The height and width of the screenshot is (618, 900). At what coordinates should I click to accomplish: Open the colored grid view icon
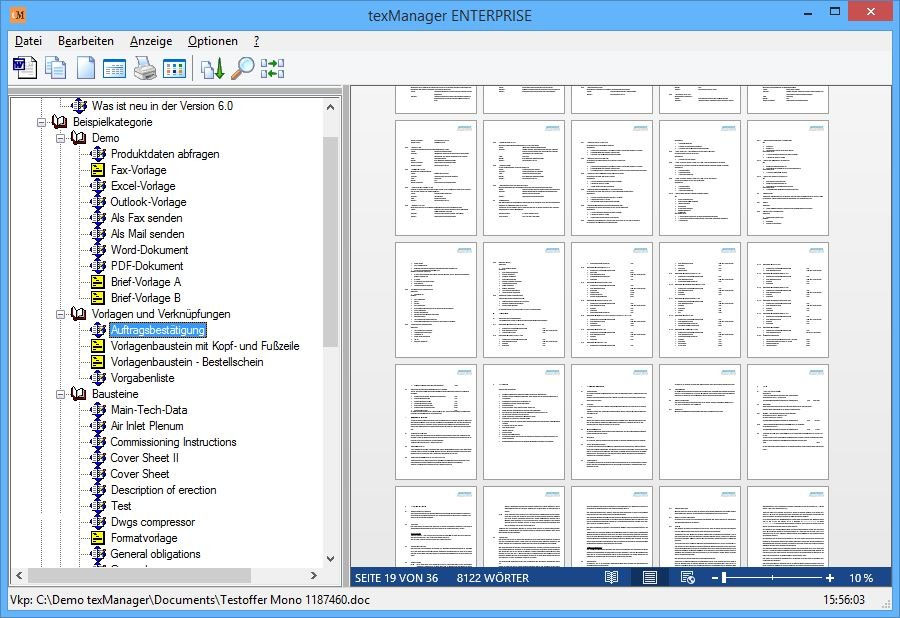tap(177, 67)
